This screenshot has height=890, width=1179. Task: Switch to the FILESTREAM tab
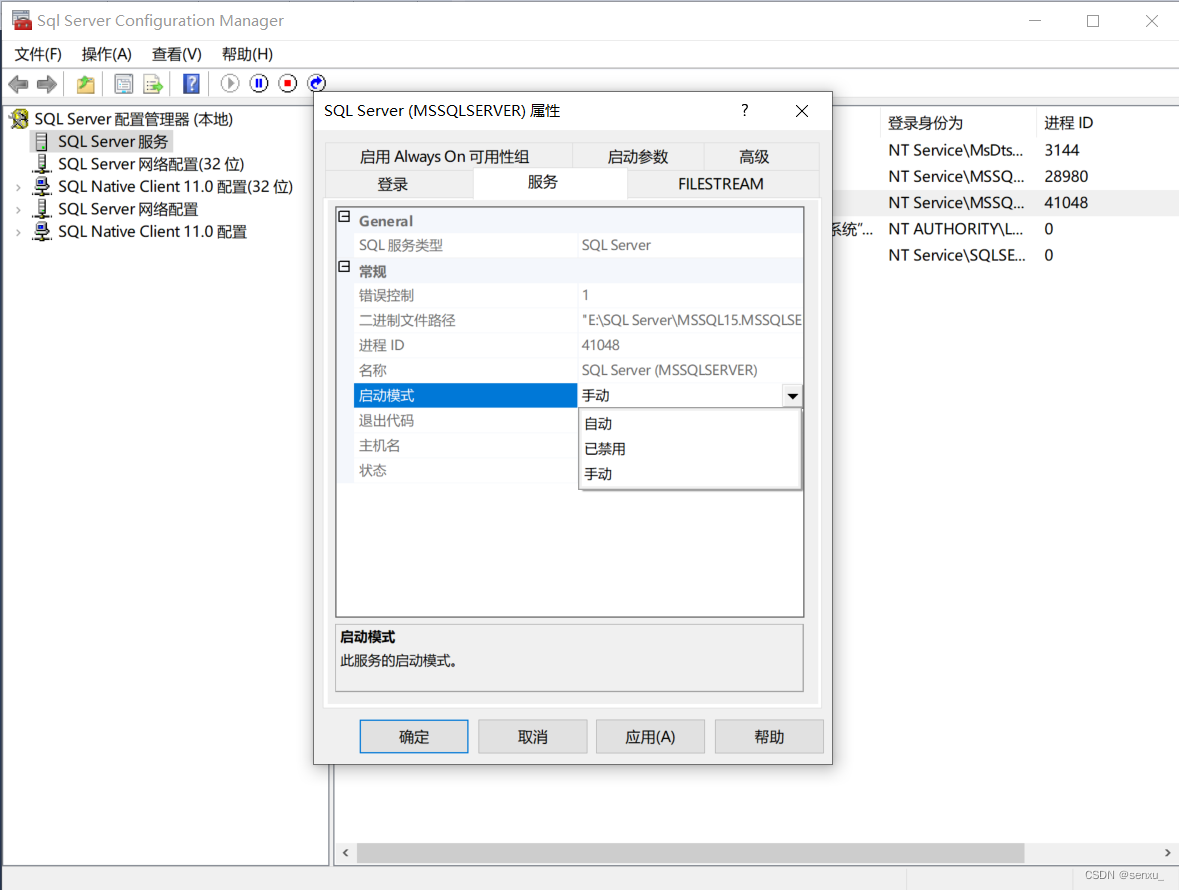click(x=723, y=184)
